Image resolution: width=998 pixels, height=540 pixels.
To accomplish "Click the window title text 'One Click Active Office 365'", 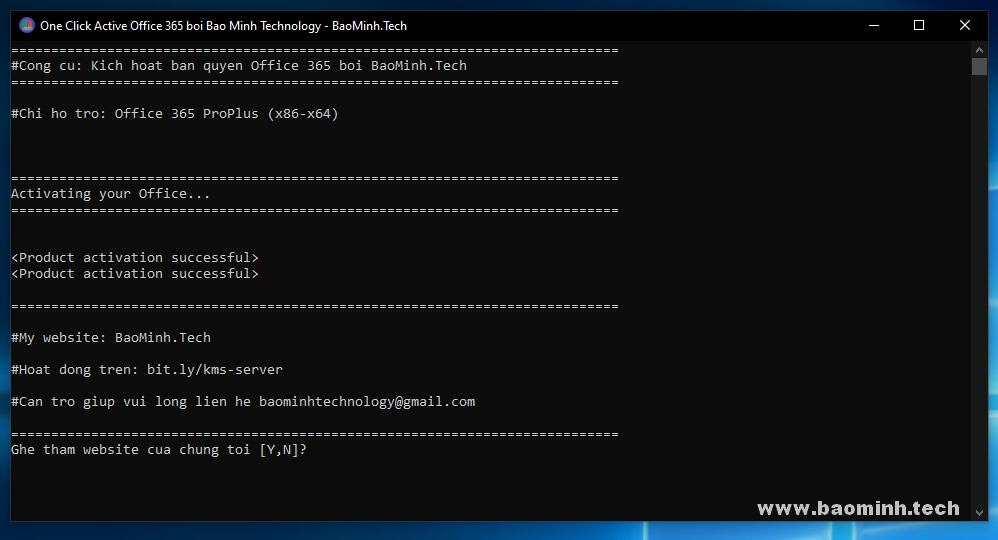I will [111, 26].
